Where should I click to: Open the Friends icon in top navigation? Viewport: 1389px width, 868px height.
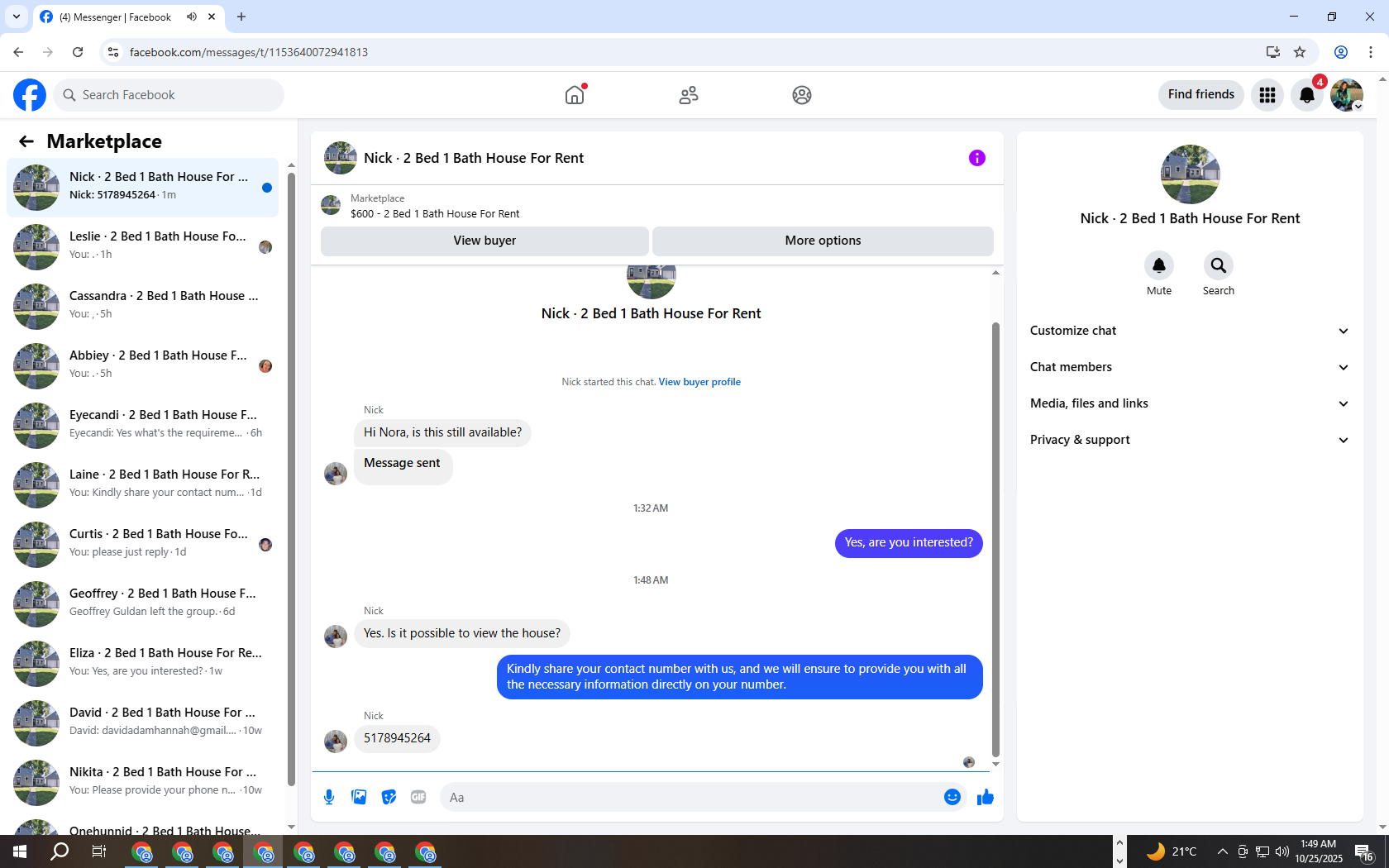tap(689, 95)
